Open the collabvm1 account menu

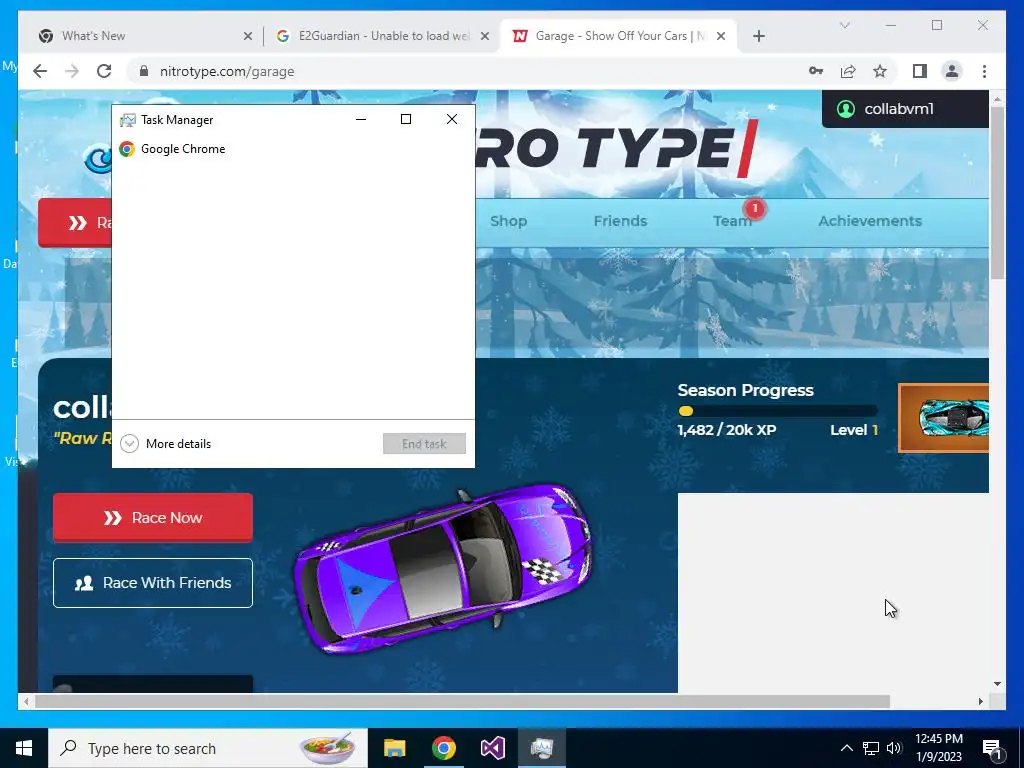tap(905, 109)
